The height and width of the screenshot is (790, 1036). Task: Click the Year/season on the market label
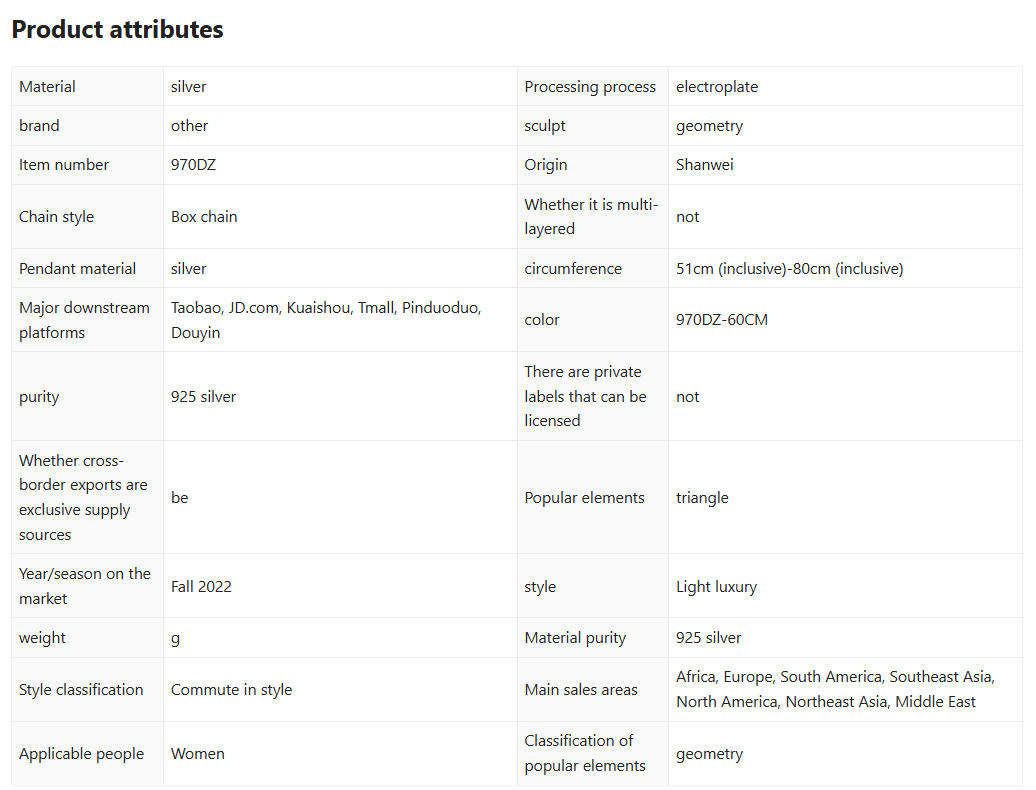(85, 586)
